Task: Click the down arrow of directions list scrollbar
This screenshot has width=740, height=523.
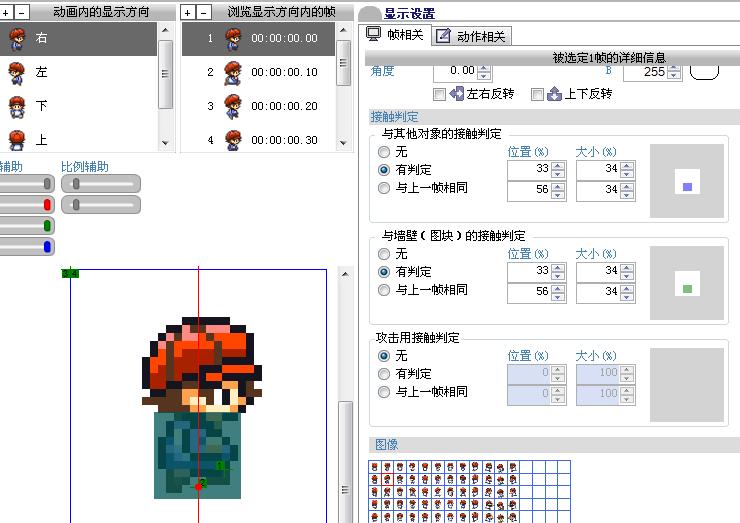Action: (x=165, y=143)
